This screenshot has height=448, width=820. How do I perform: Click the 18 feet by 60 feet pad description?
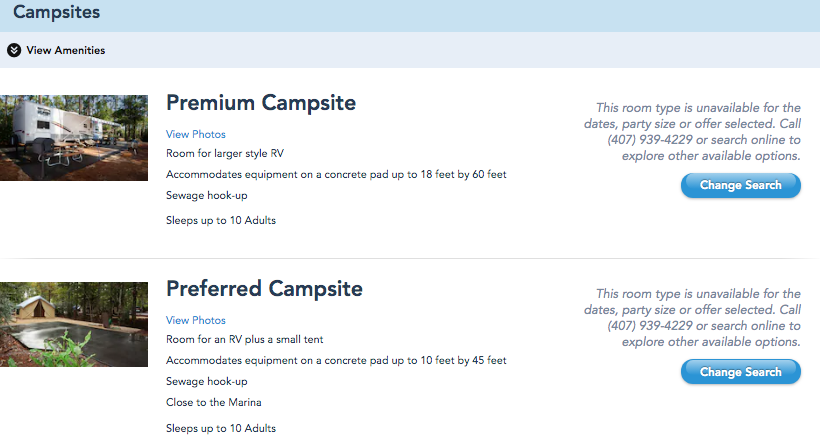[336, 174]
